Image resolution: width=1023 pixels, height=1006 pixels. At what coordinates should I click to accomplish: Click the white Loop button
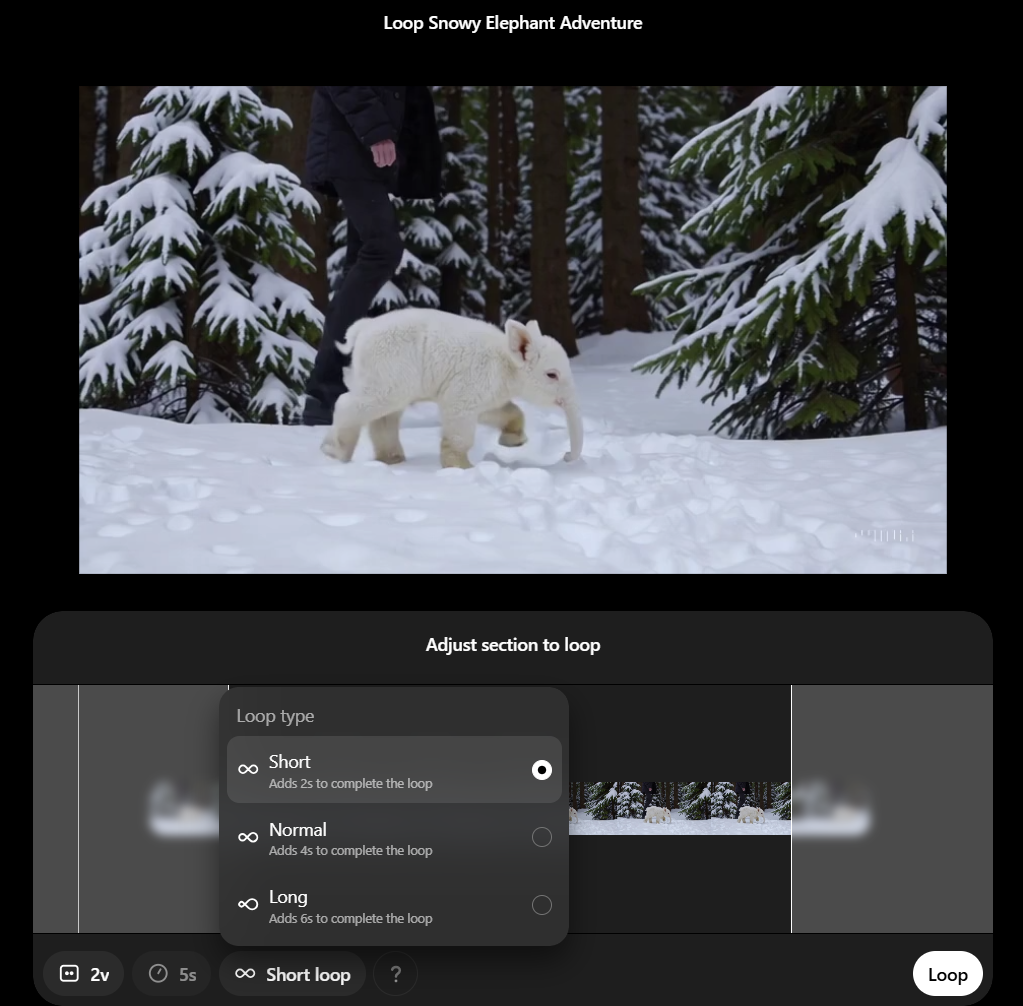[x=947, y=974]
